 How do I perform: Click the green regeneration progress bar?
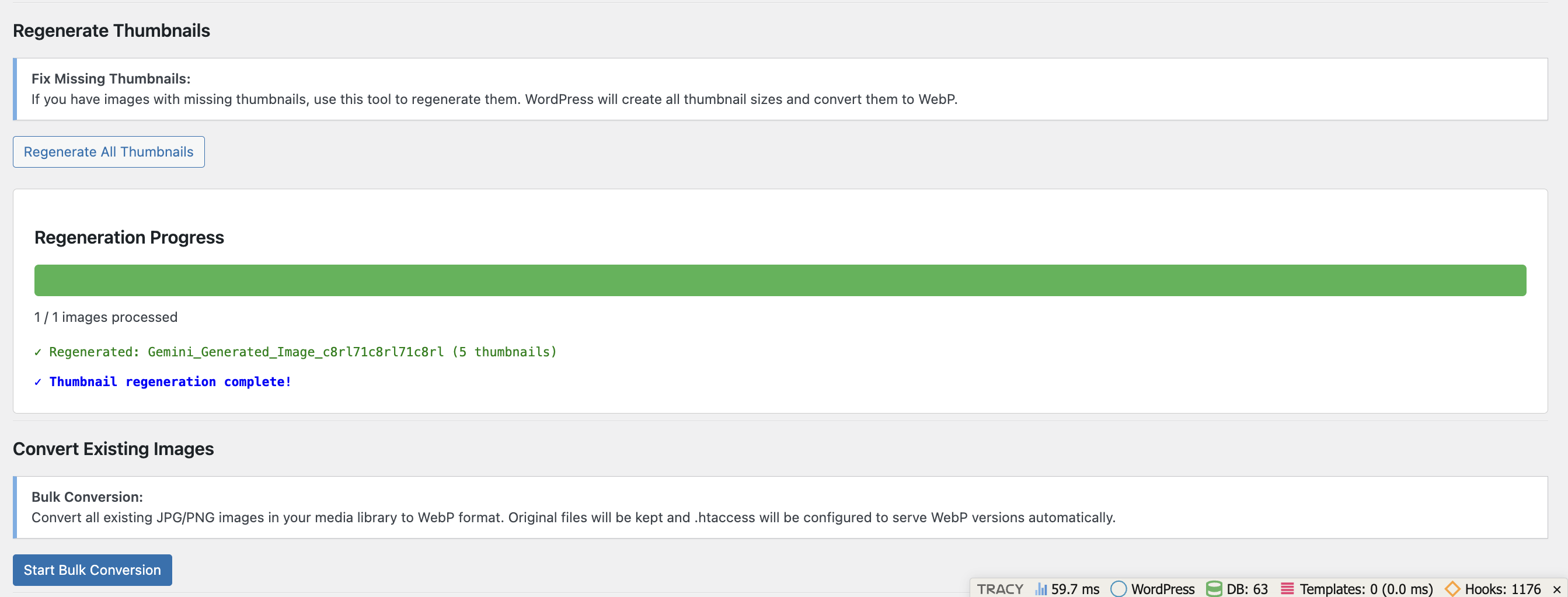pyautogui.click(x=780, y=280)
